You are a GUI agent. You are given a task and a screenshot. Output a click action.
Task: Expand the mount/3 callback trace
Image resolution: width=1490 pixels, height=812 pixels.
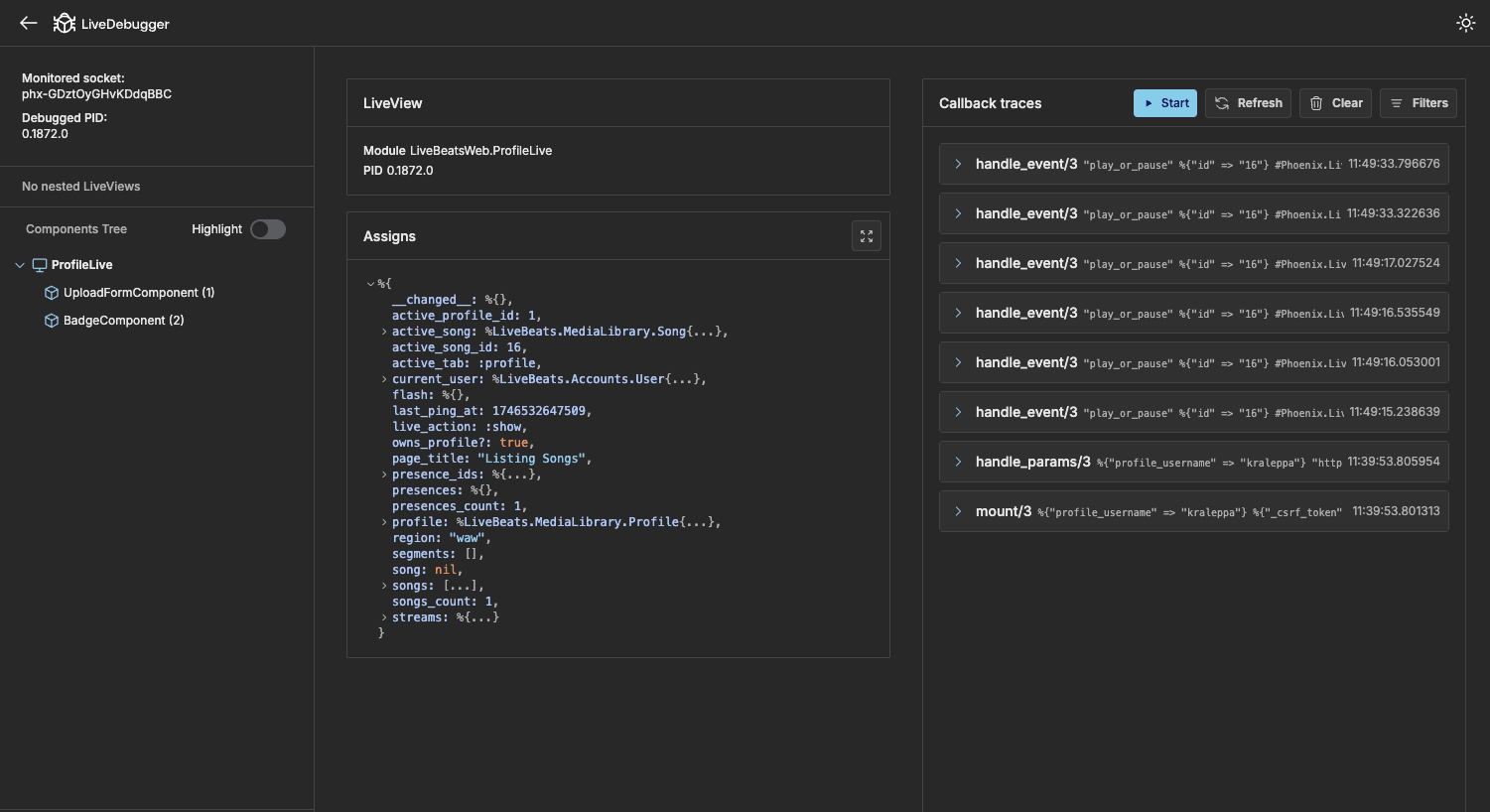(x=958, y=511)
